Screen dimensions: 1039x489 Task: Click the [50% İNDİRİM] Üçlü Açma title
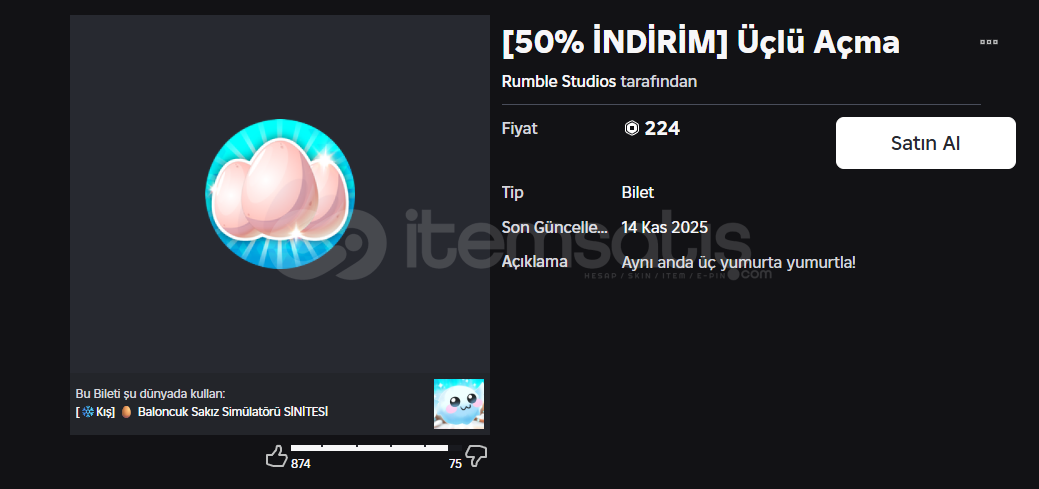coord(701,42)
